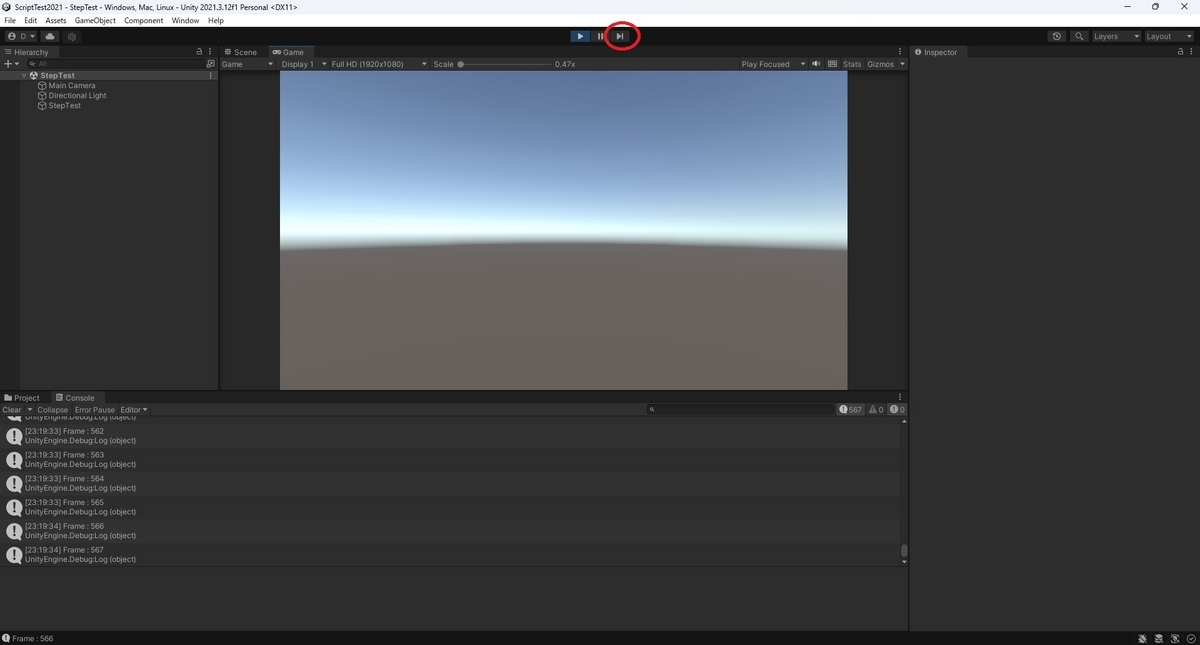Open the Layers dropdown
The image size is (1200, 645).
tap(1115, 37)
